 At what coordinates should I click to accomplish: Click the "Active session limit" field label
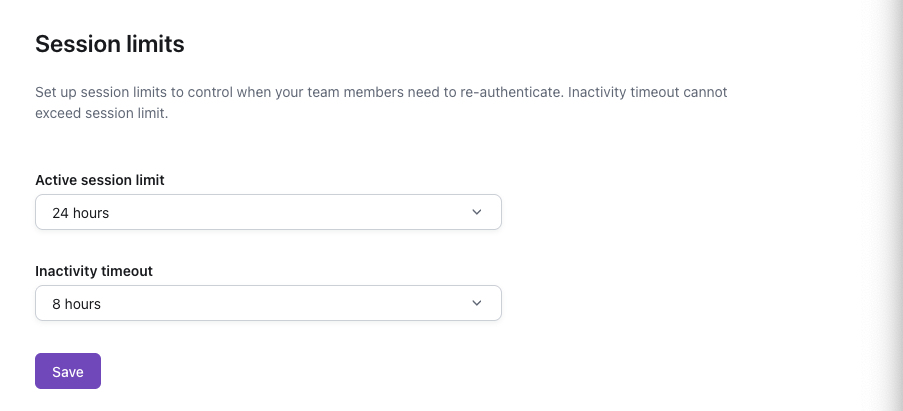pyautogui.click(x=100, y=180)
